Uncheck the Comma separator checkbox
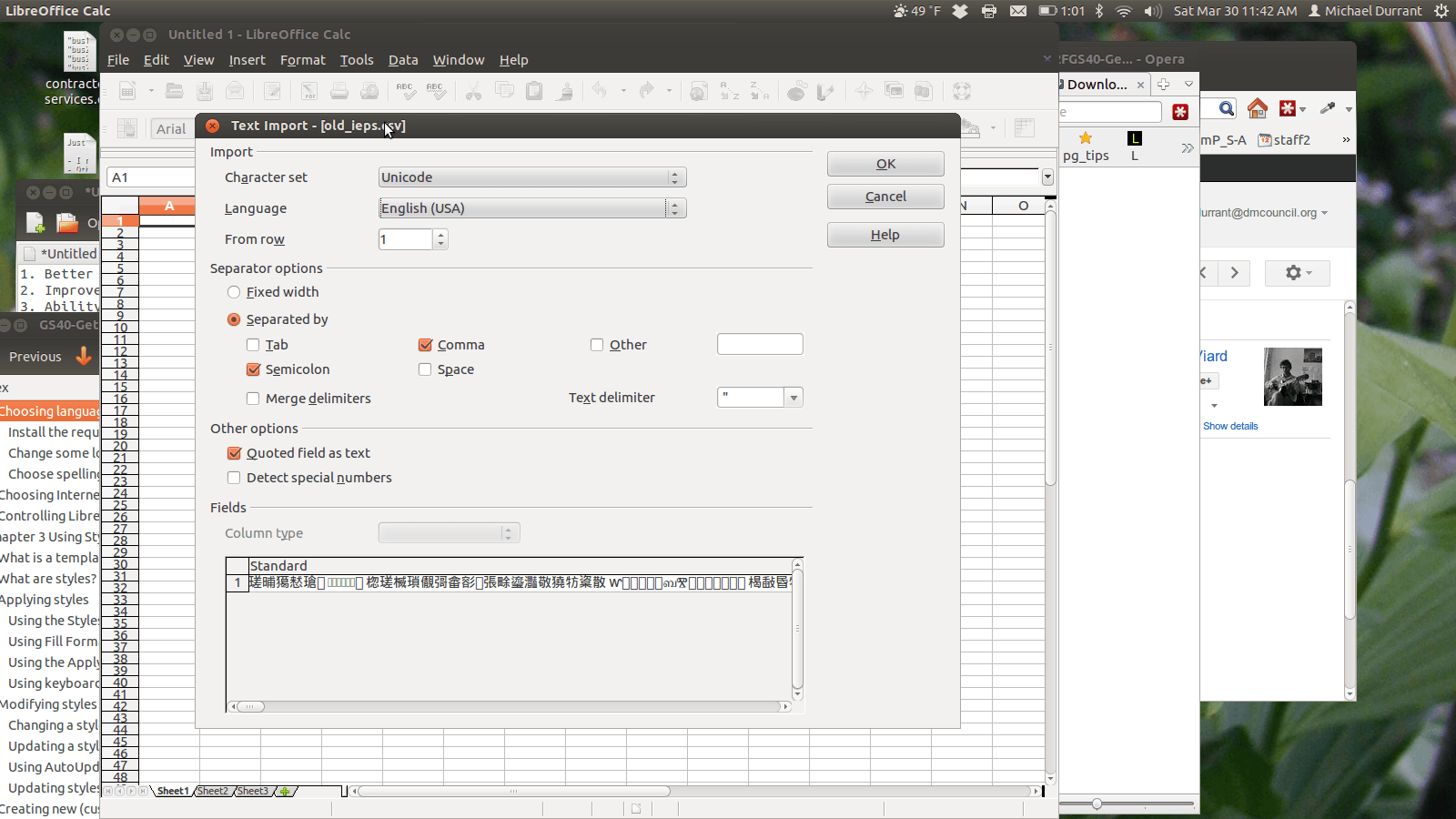Screen dimensions: 1456x819 425,345
